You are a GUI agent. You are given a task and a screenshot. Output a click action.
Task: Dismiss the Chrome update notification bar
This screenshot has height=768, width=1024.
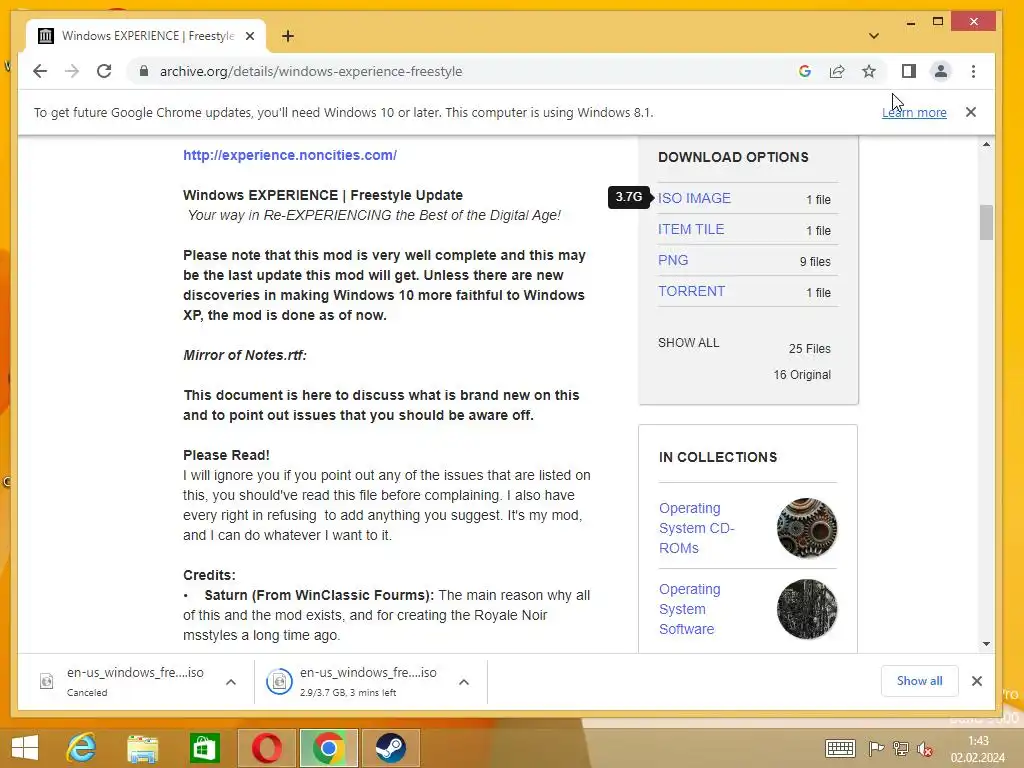tap(971, 112)
